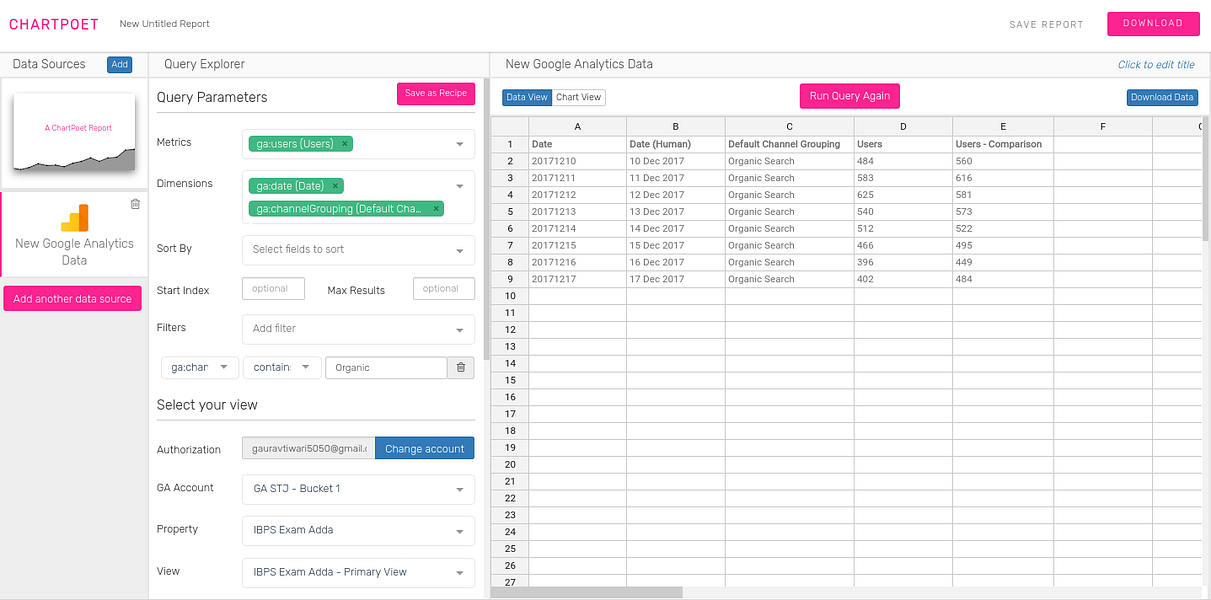Viewport: 1211px width, 600px height.
Task: Click the authorization email field
Action: [309, 449]
